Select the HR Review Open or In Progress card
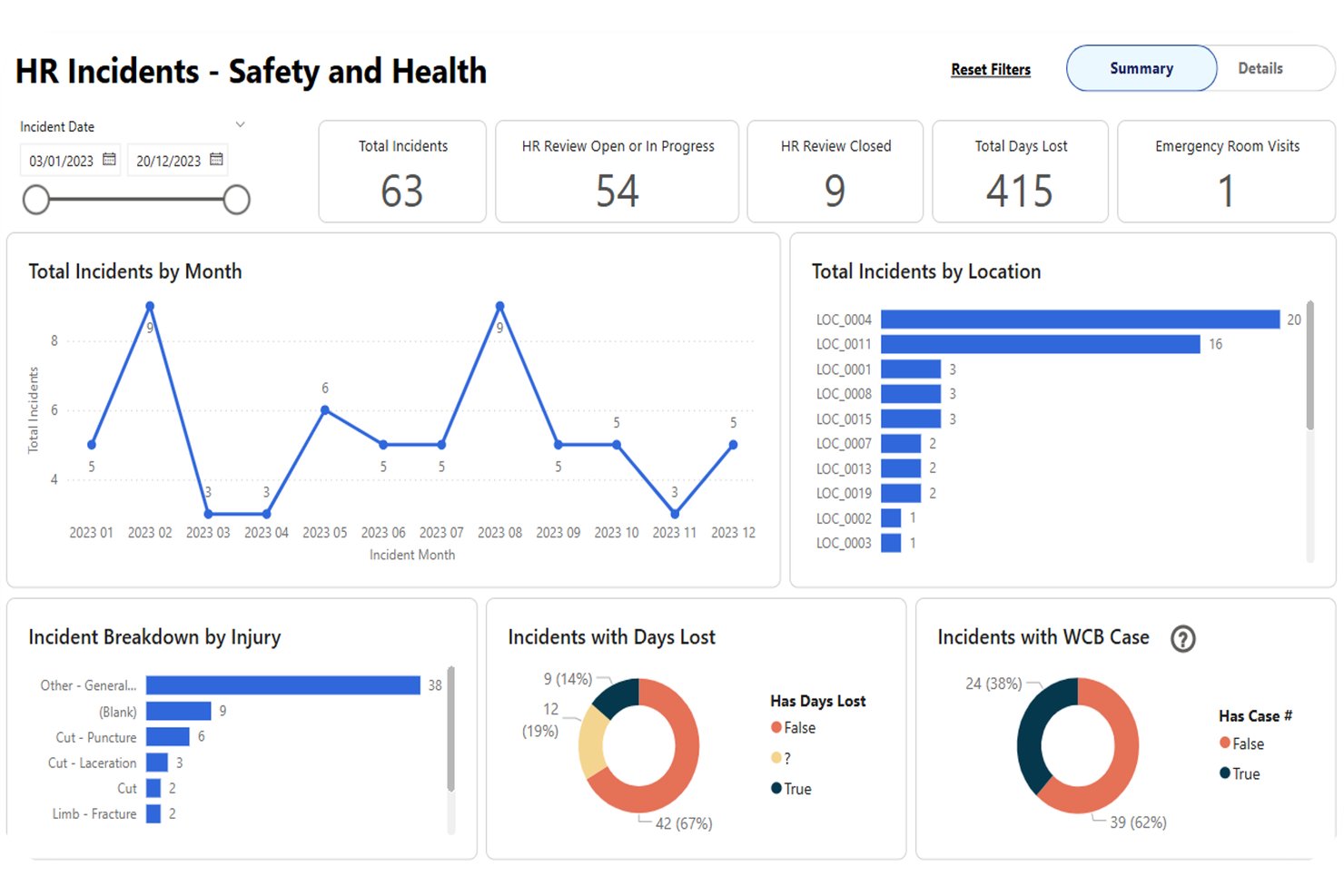 (x=618, y=172)
